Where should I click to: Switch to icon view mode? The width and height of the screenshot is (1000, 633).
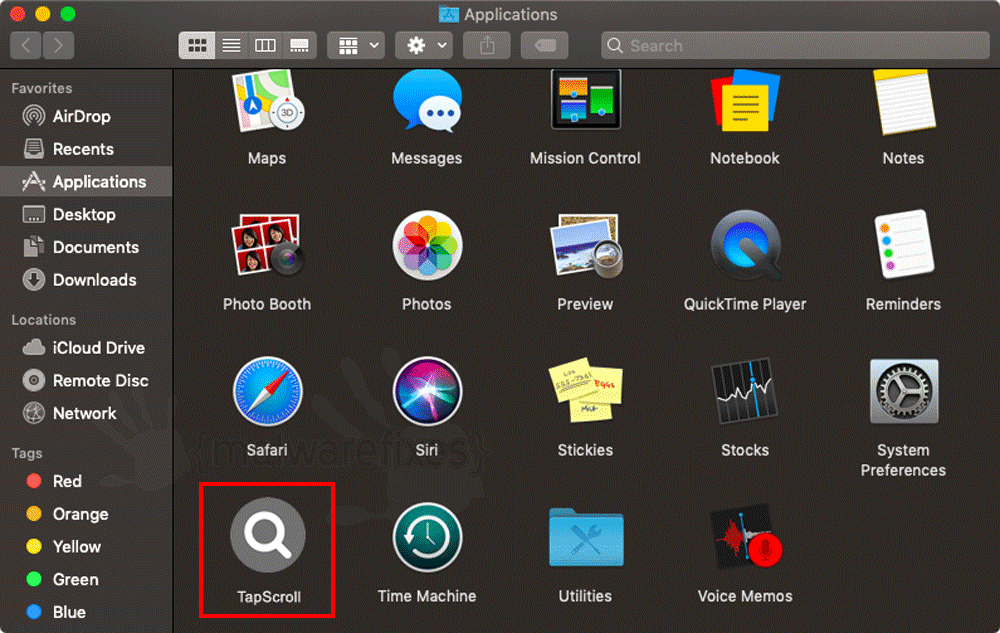point(196,45)
